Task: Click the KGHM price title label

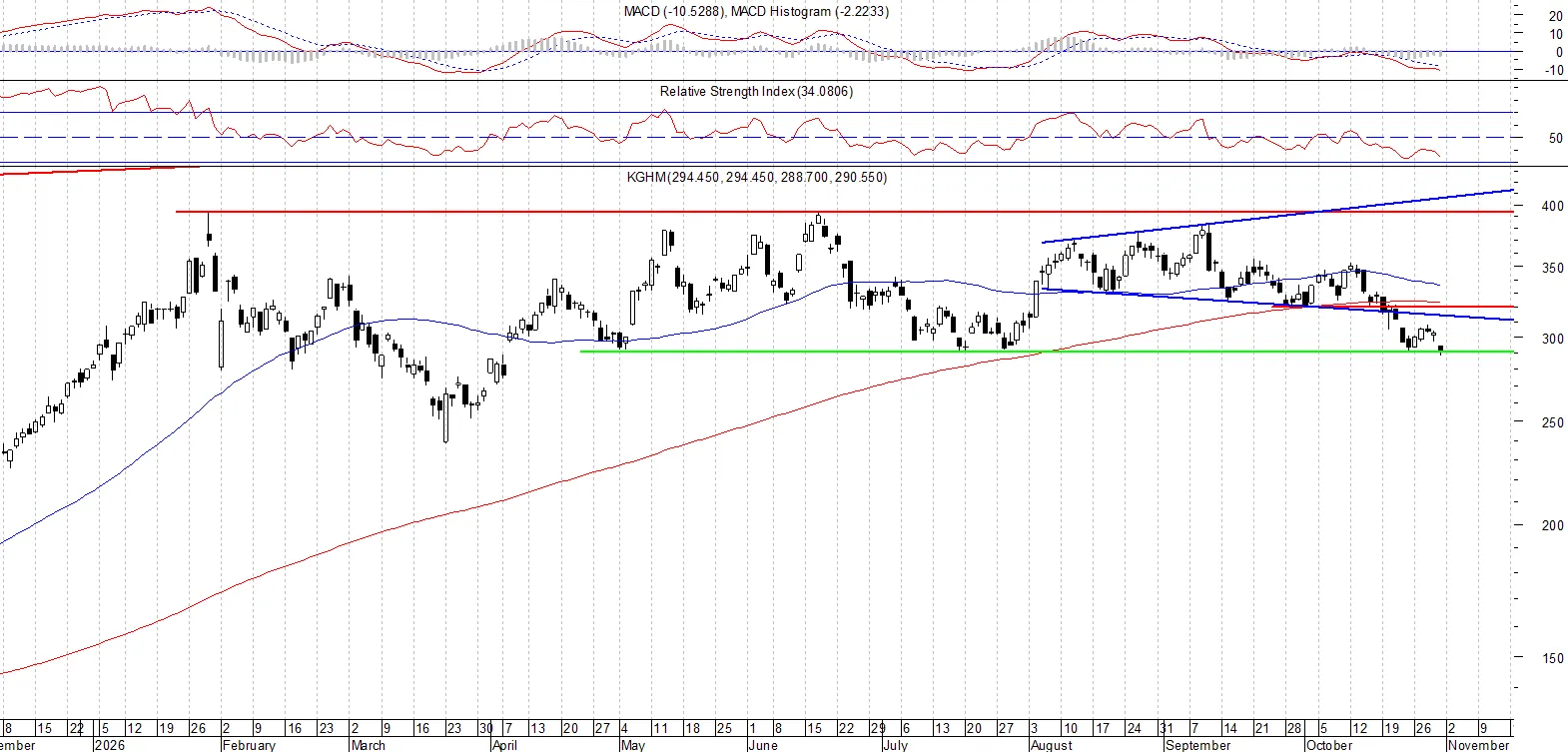Action: (756, 177)
